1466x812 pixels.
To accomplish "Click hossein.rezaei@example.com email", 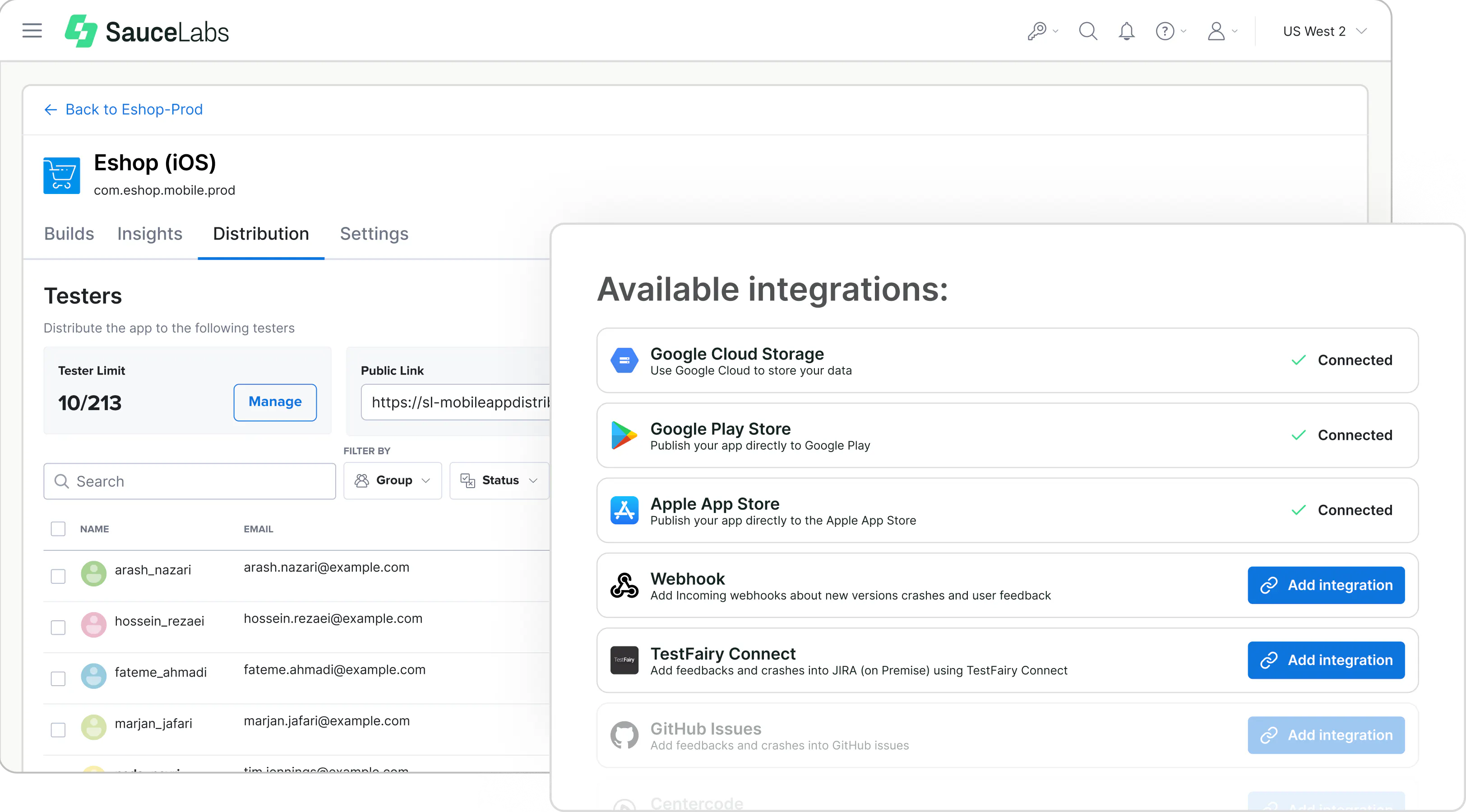I will 333,618.
